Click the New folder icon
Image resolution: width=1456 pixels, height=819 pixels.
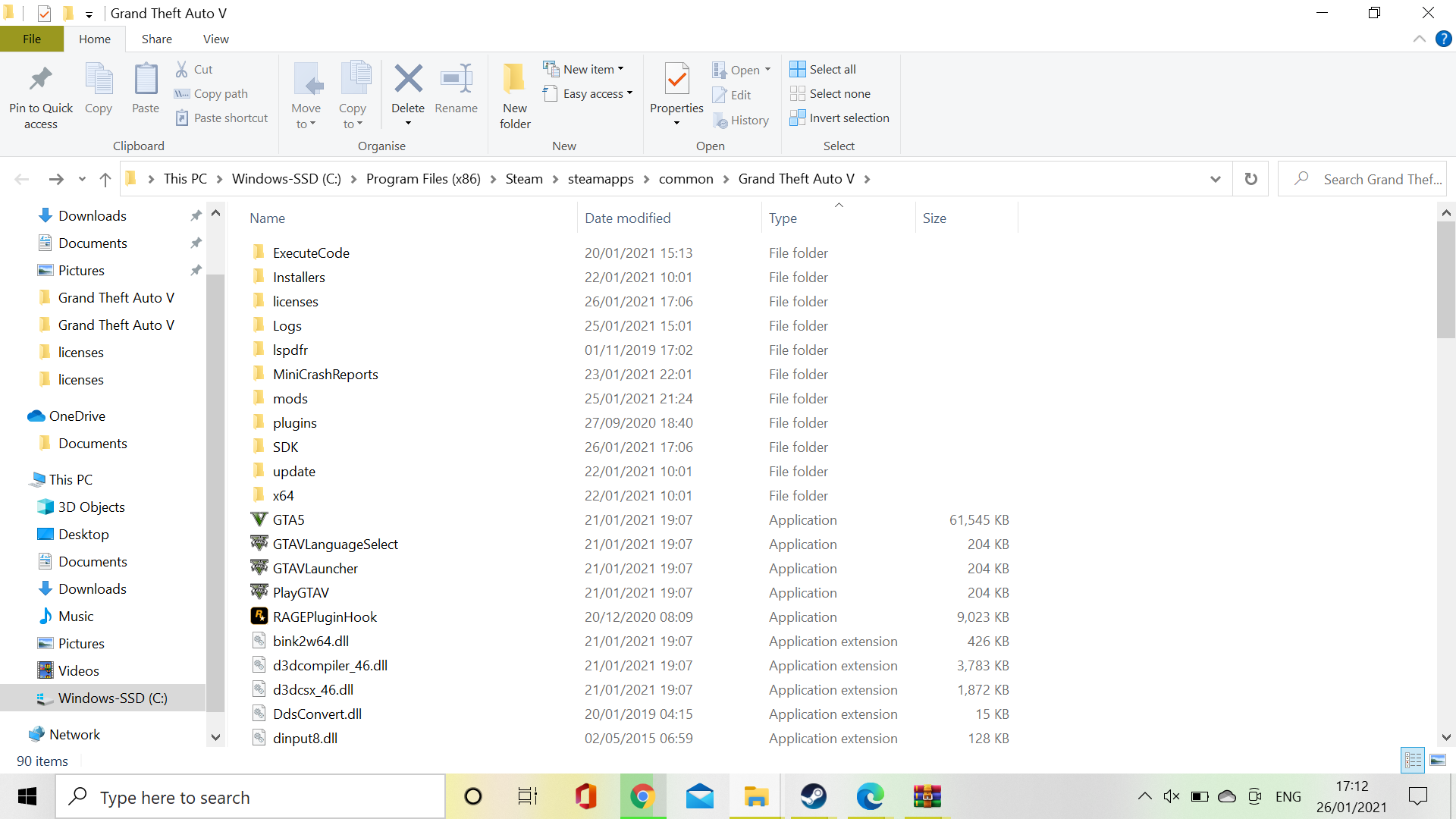pyautogui.click(x=515, y=79)
